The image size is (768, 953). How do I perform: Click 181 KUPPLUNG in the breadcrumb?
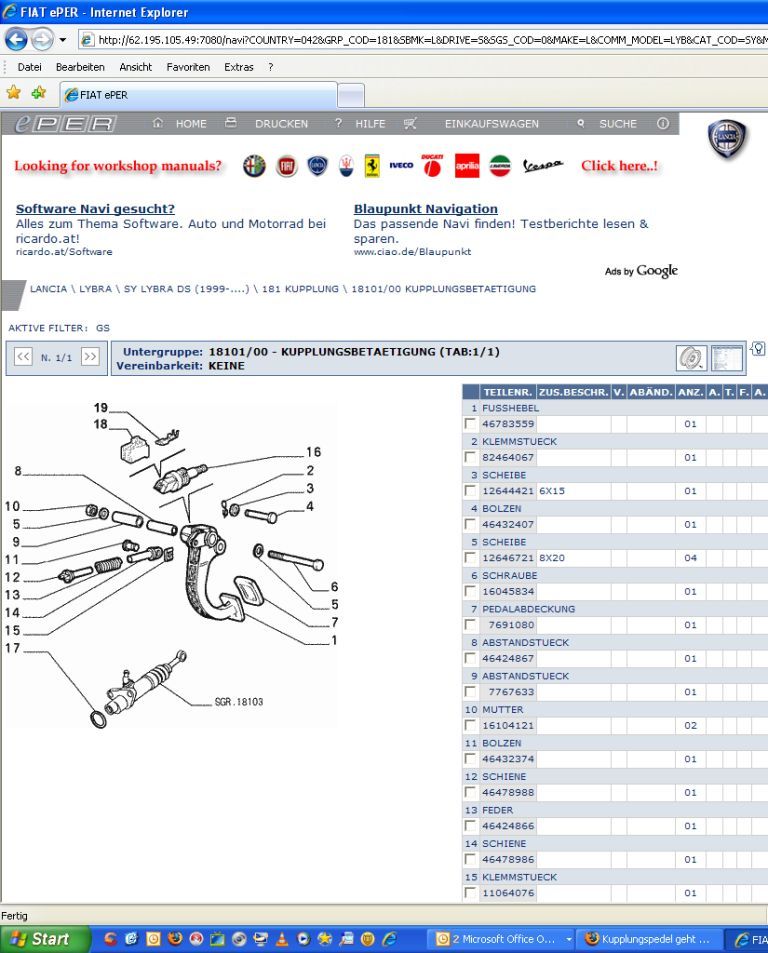point(300,289)
